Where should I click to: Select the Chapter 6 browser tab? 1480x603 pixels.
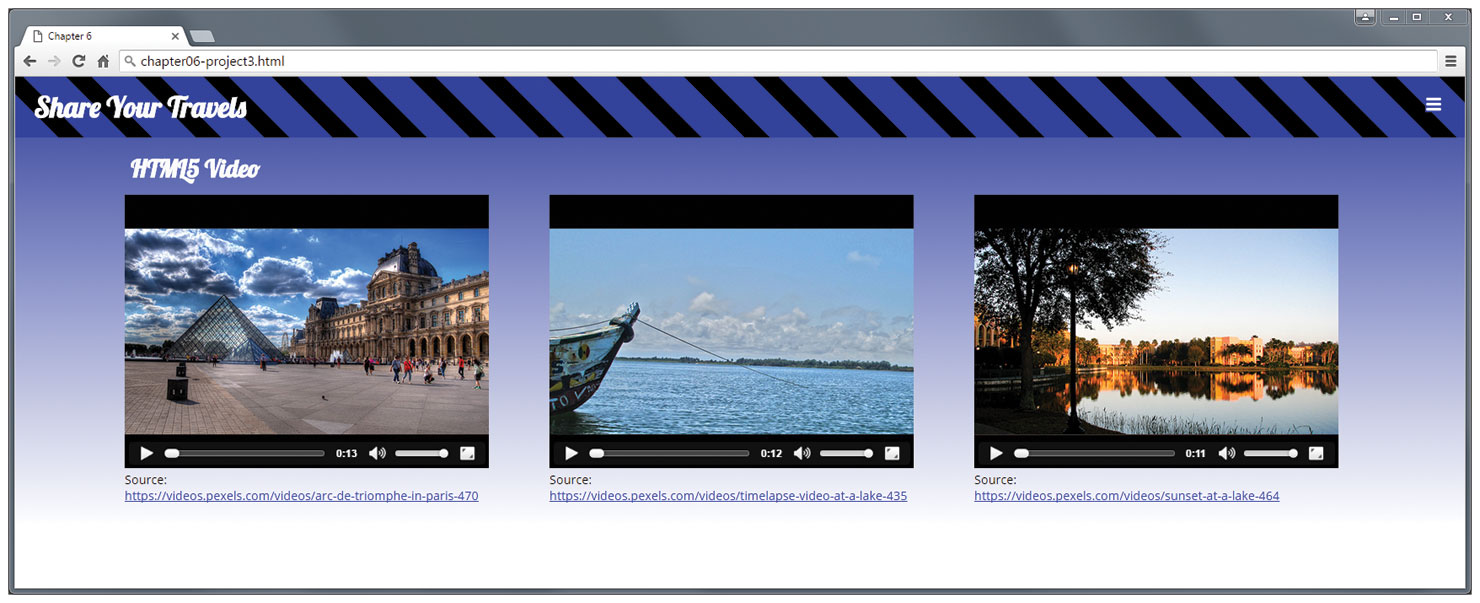pyautogui.click(x=100, y=36)
